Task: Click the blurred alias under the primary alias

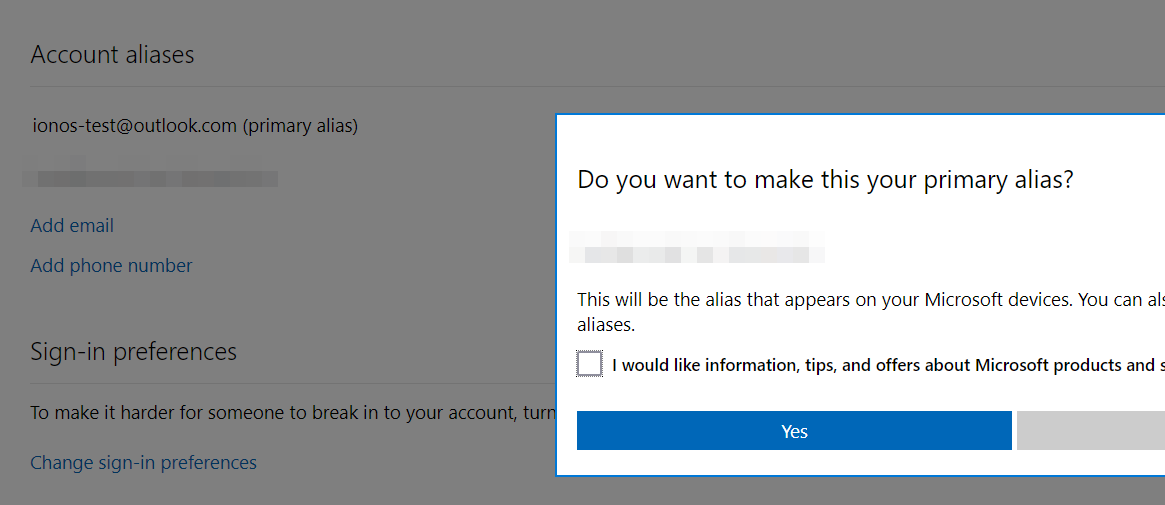Action: coord(151,178)
